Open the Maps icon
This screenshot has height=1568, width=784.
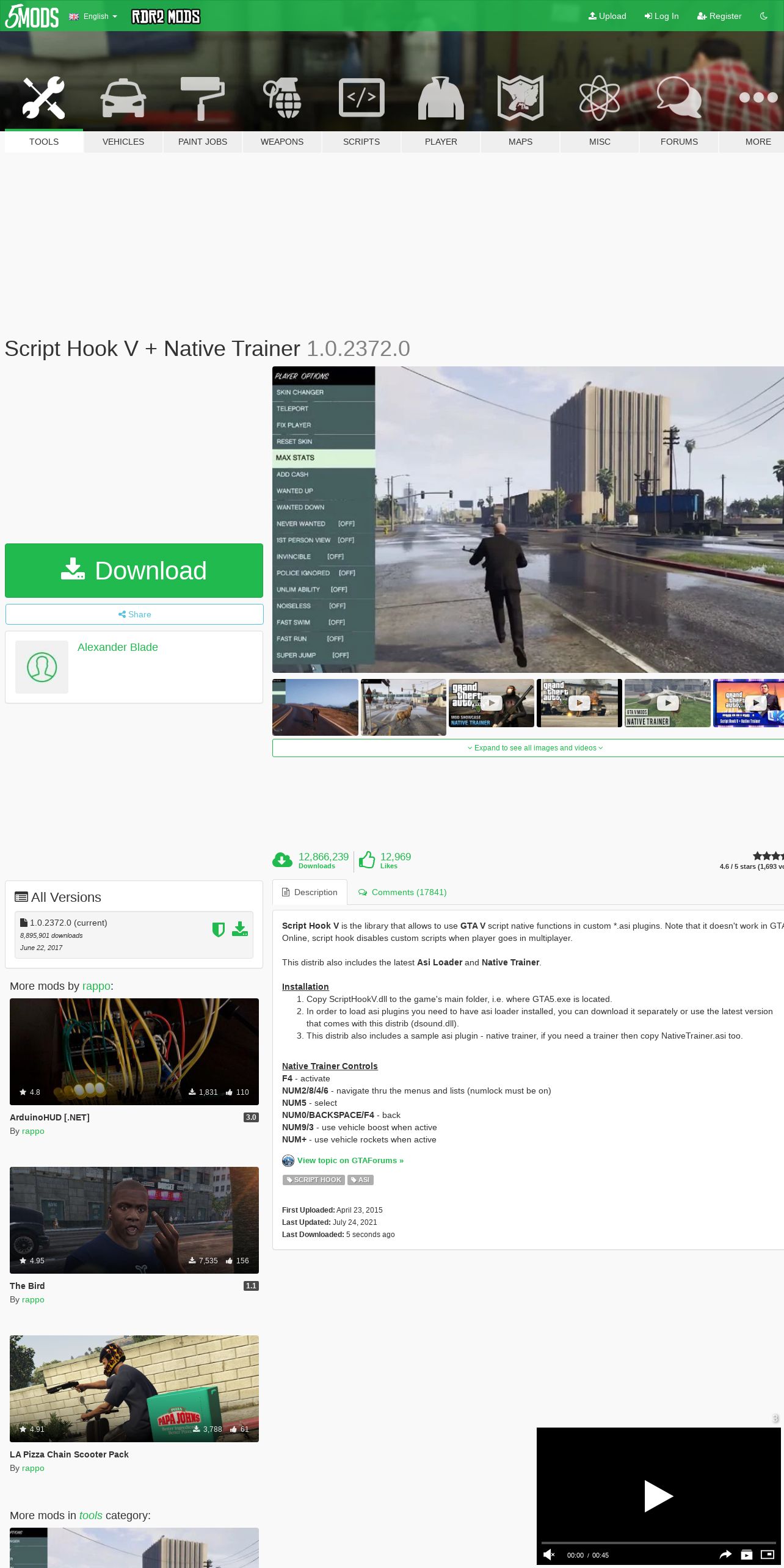coord(520,98)
